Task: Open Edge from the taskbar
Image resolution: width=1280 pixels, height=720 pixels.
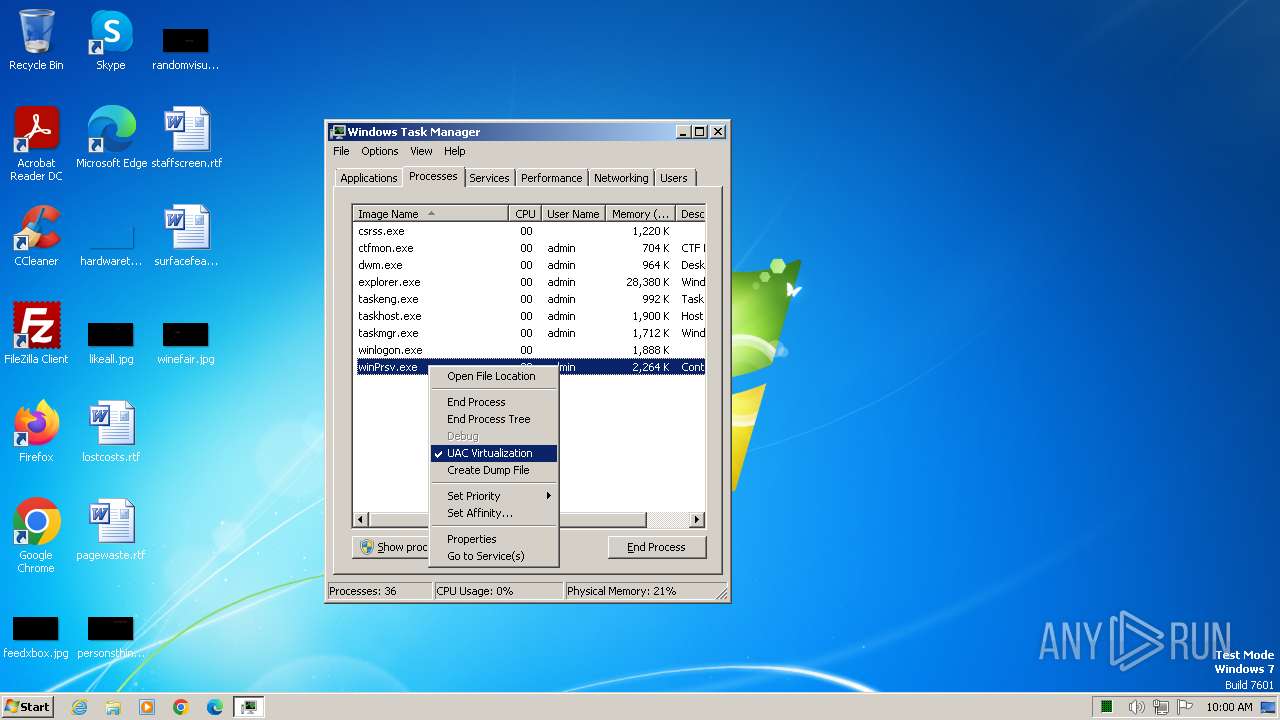Action: click(x=215, y=707)
